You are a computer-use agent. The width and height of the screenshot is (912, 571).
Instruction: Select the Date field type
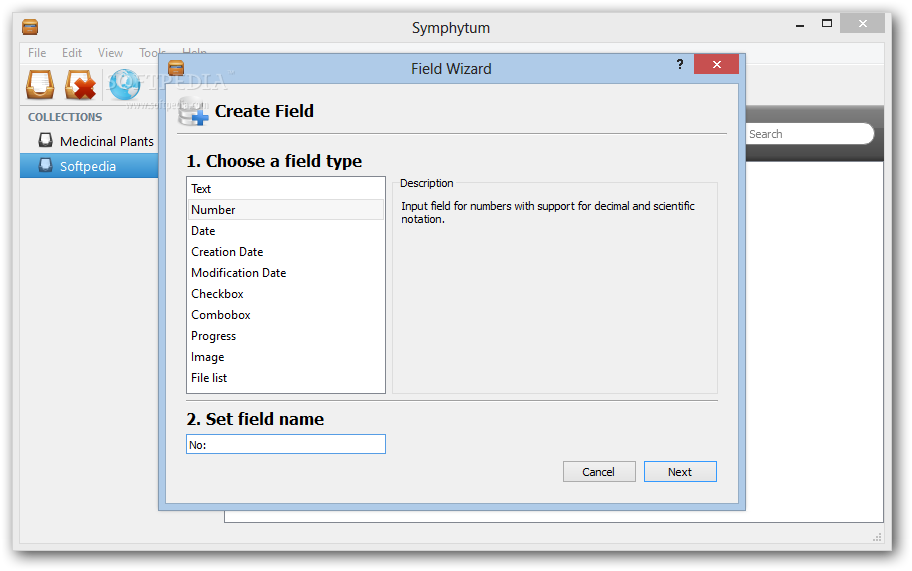click(x=286, y=231)
